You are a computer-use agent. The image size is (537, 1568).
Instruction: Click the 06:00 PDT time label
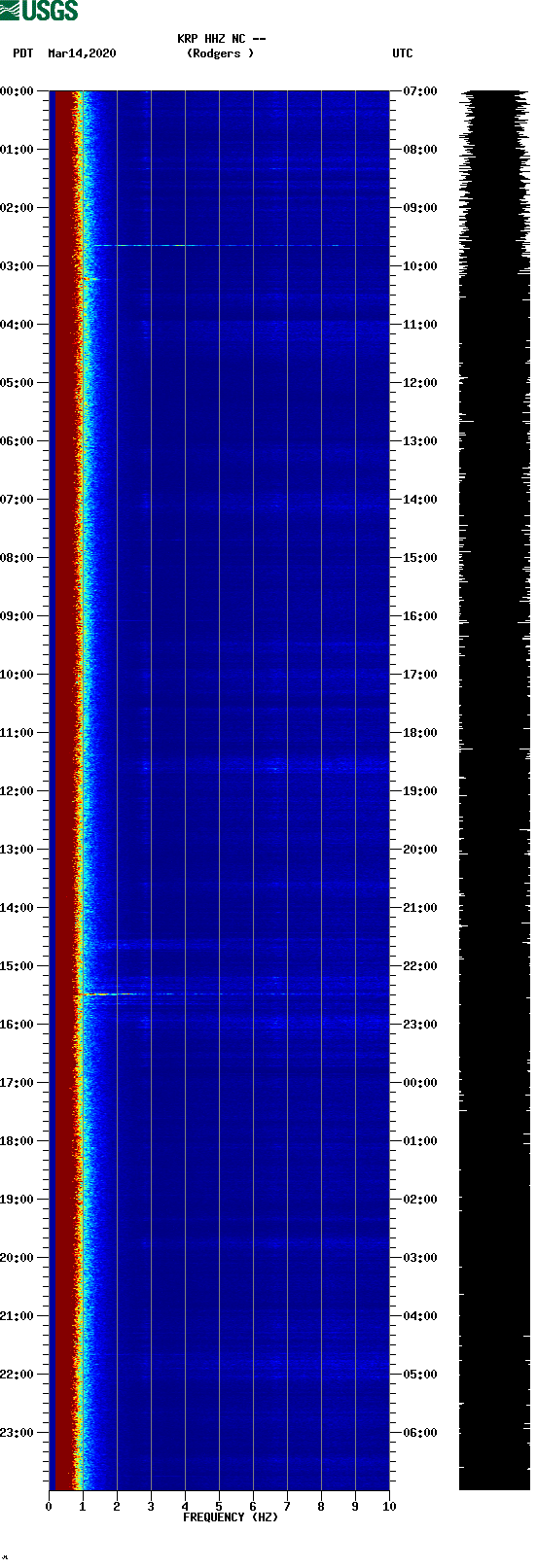coord(18,441)
